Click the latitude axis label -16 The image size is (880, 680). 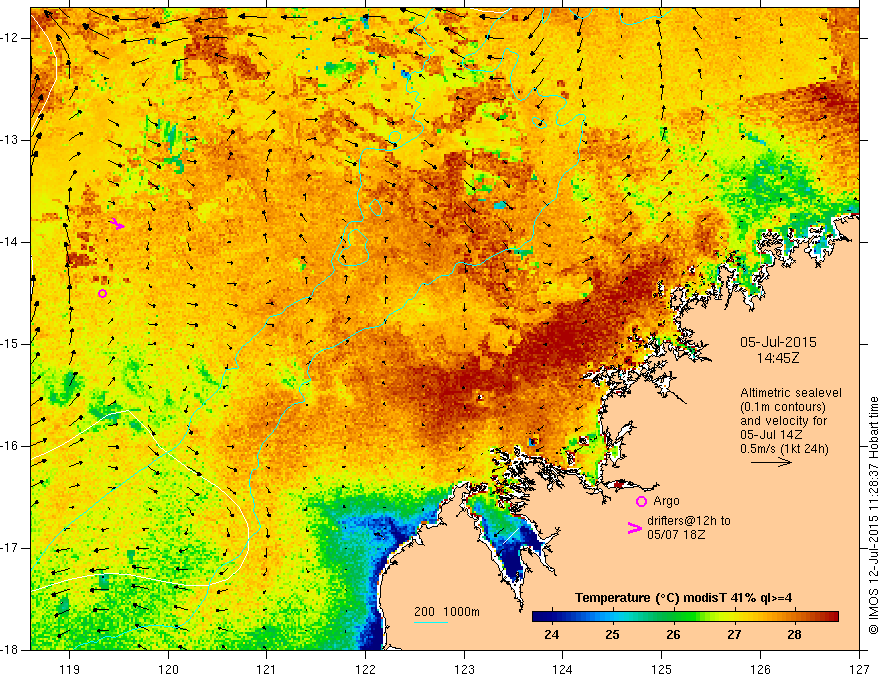click(x=11, y=446)
